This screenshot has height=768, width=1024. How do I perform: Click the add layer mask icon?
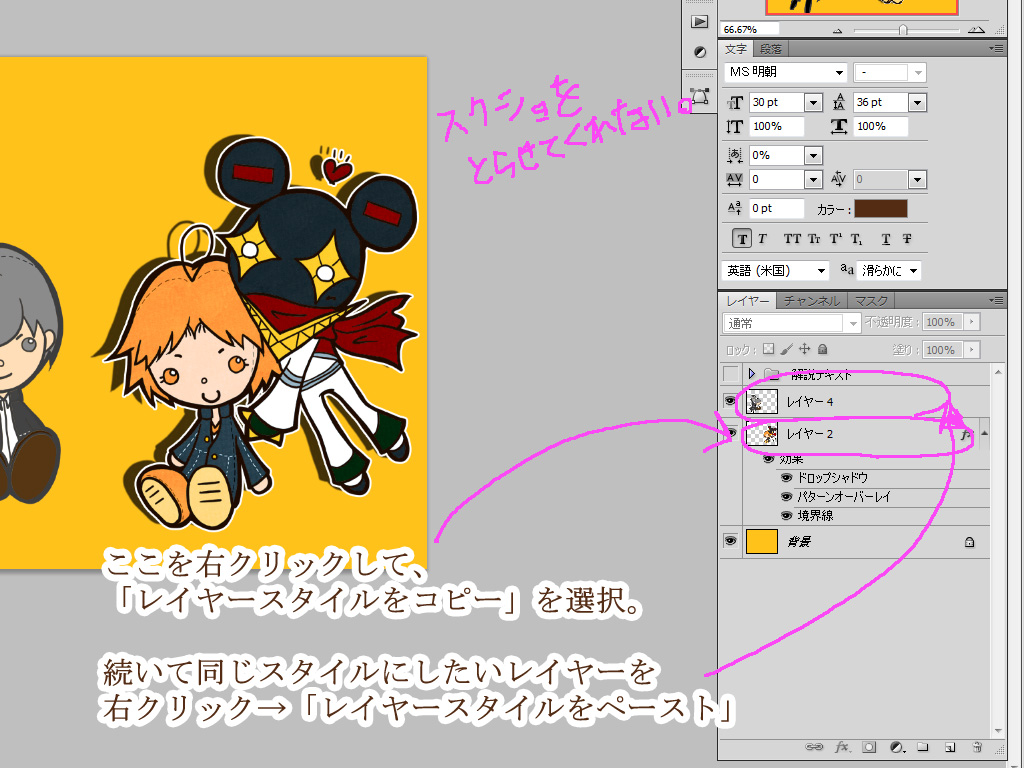pyautogui.click(x=869, y=747)
